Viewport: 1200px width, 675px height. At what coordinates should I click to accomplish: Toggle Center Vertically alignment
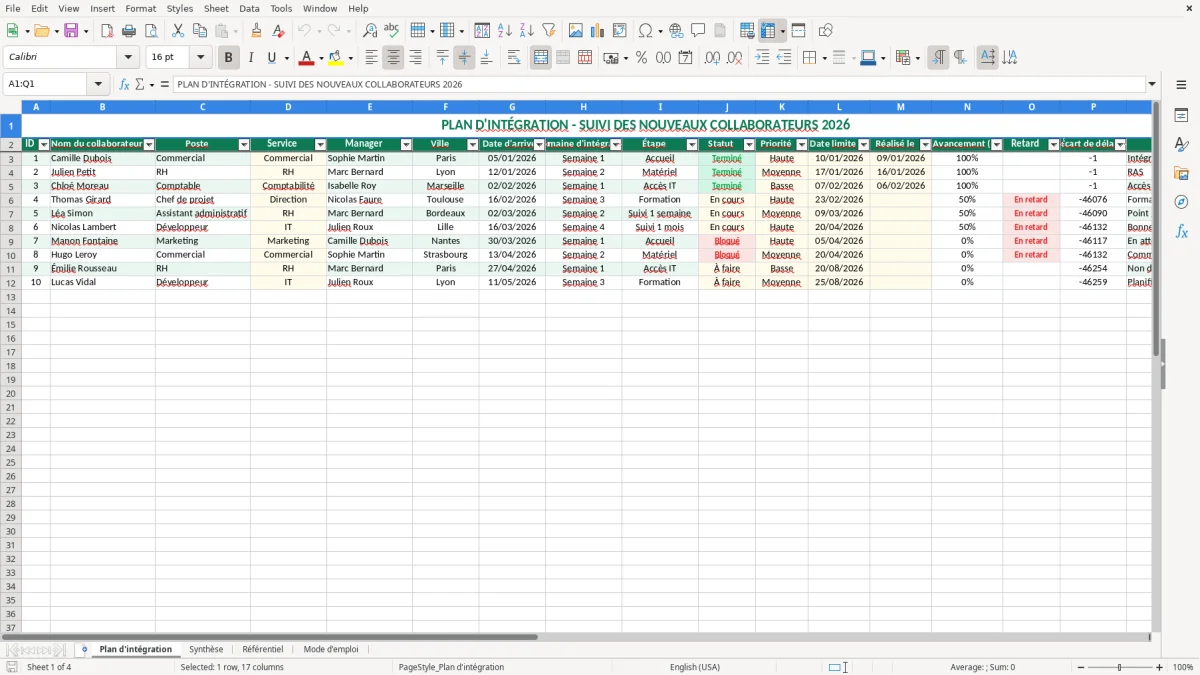point(464,58)
